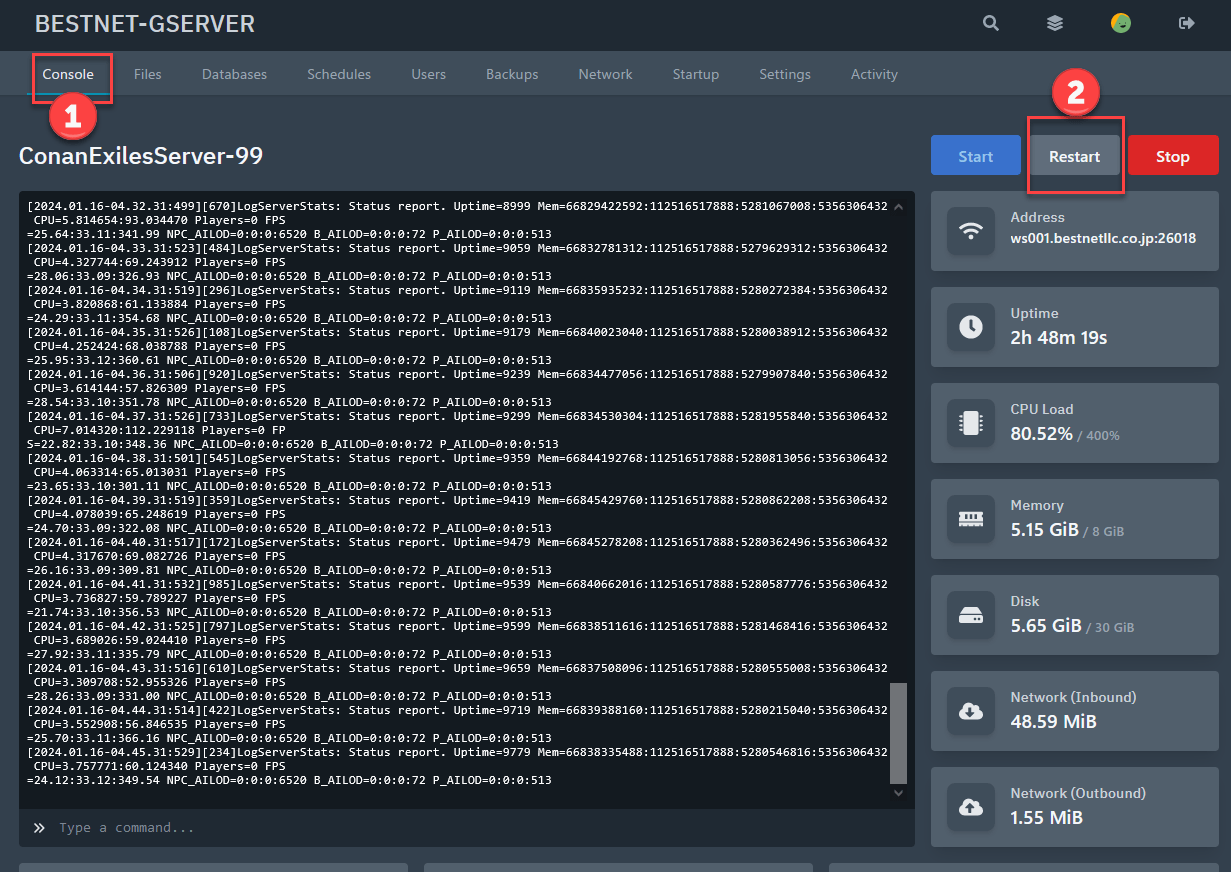Stop the server with red Stop button
Viewport: 1231px width, 872px height.
(x=1173, y=156)
